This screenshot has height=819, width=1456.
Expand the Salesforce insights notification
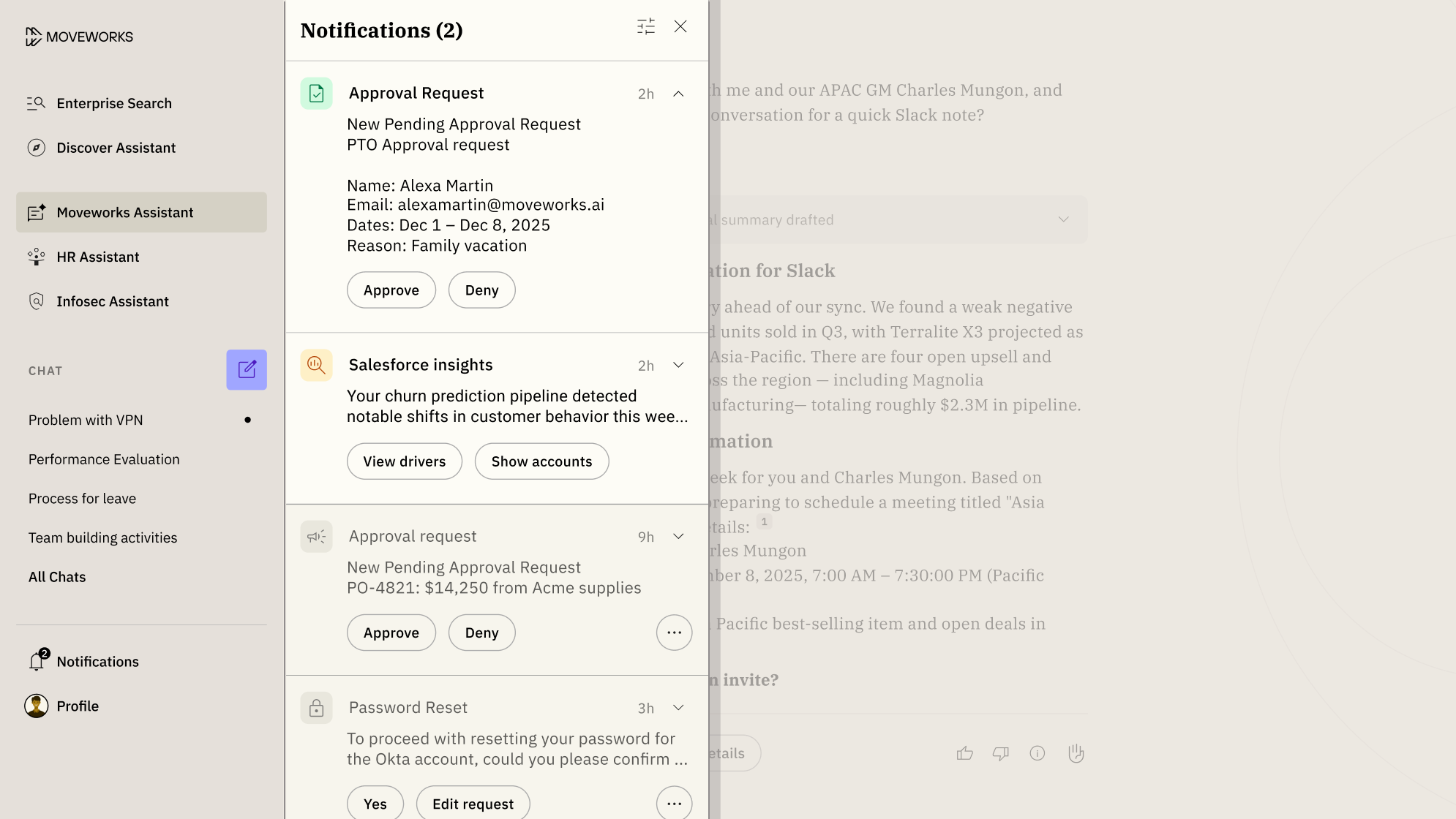678,365
